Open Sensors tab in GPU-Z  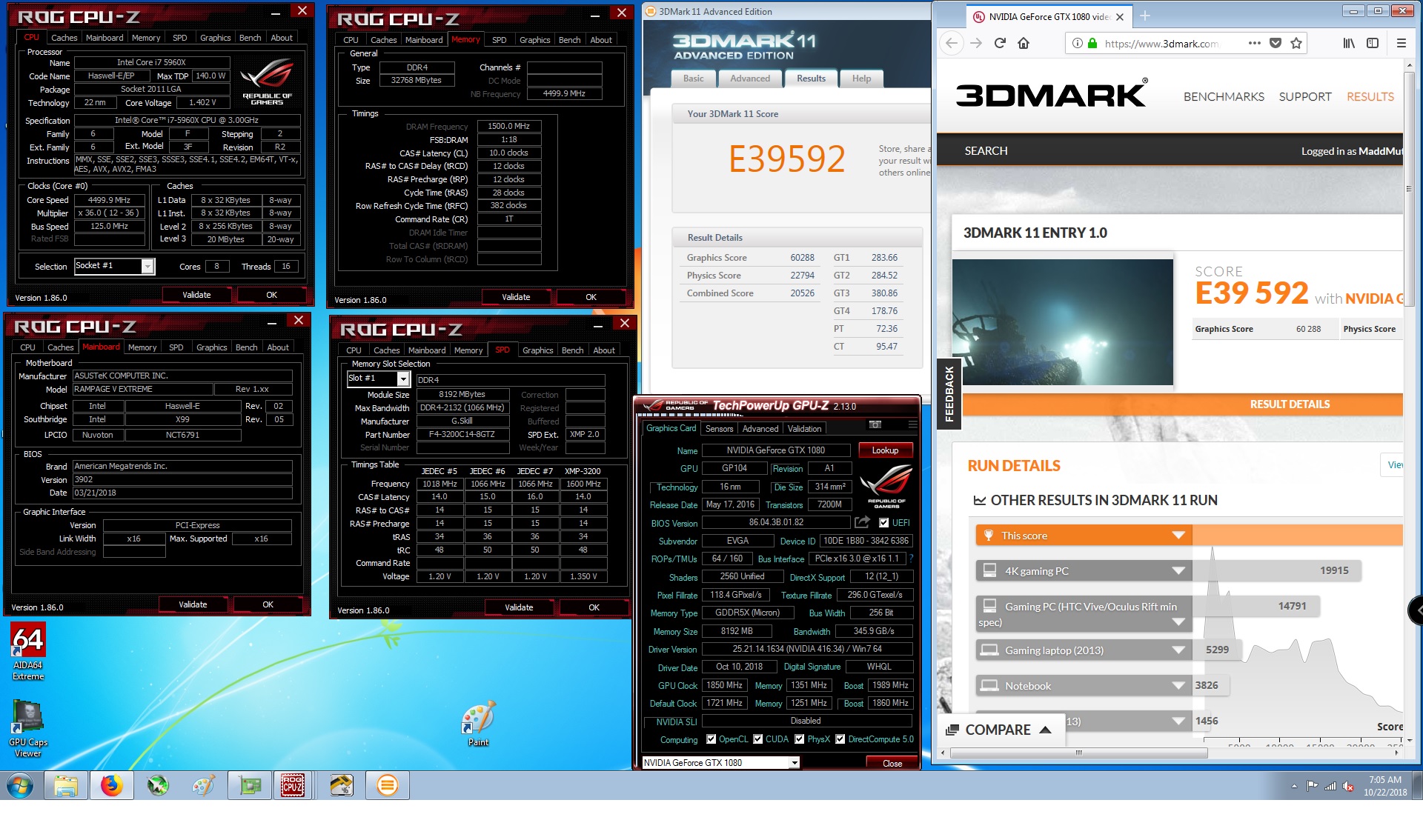[x=719, y=429]
